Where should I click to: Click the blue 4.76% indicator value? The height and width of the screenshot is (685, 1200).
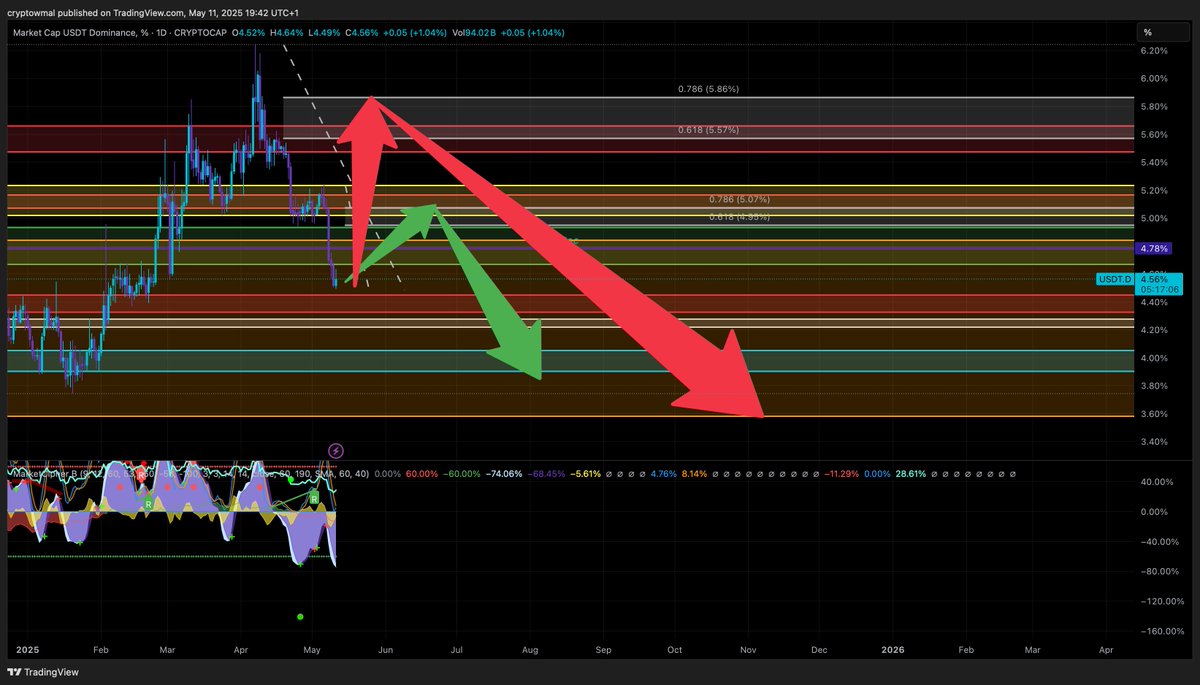[x=663, y=474]
